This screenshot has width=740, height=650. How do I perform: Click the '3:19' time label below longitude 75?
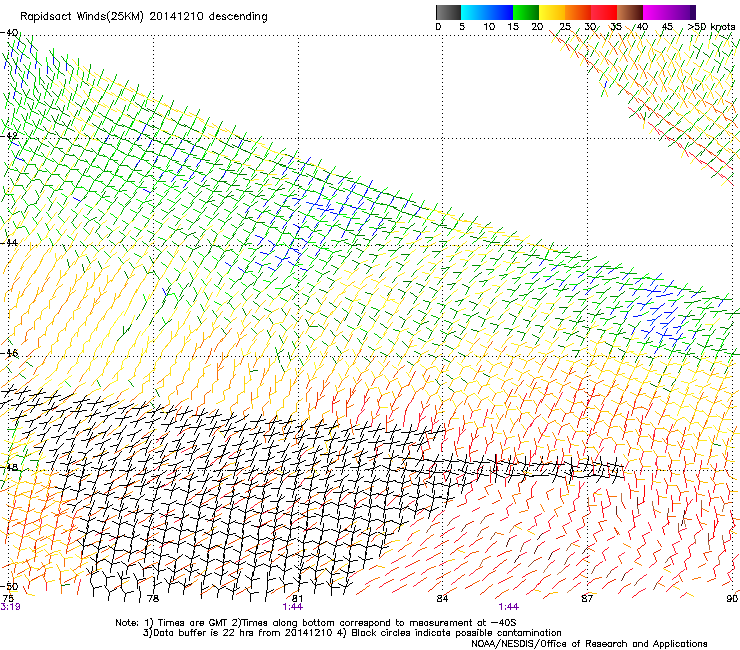point(10,607)
